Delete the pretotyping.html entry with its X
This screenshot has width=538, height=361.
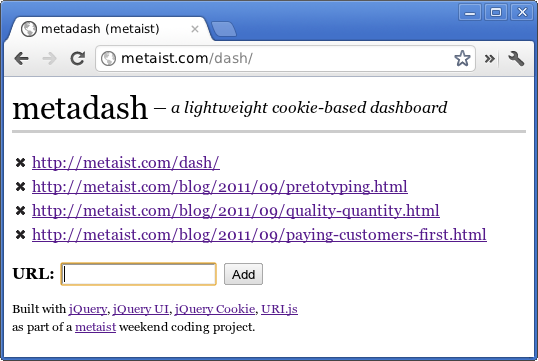(x=21, y=187)
